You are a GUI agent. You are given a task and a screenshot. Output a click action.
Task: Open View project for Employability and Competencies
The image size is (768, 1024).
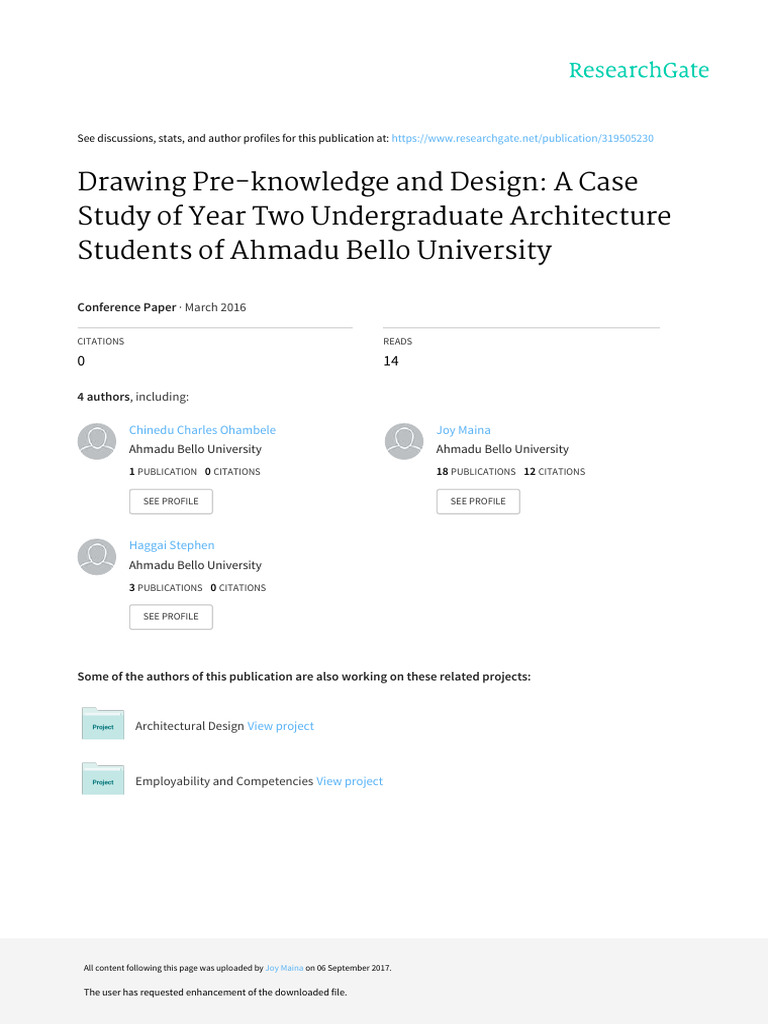click(349, 781)
